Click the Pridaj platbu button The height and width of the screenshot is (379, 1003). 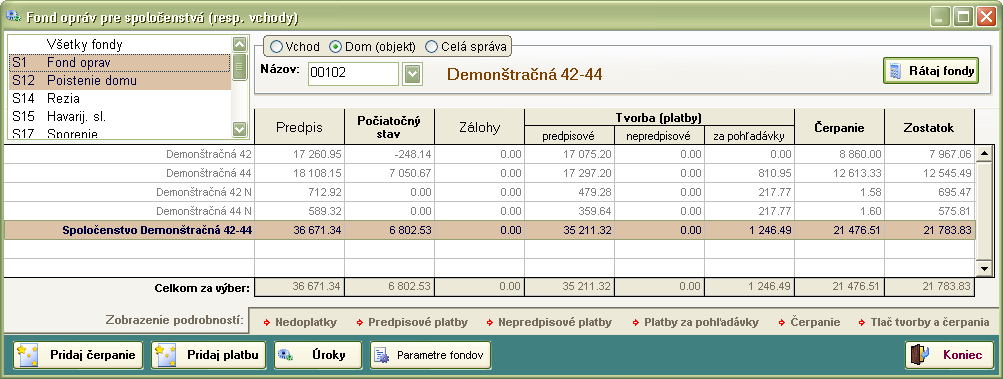[208, 355]
